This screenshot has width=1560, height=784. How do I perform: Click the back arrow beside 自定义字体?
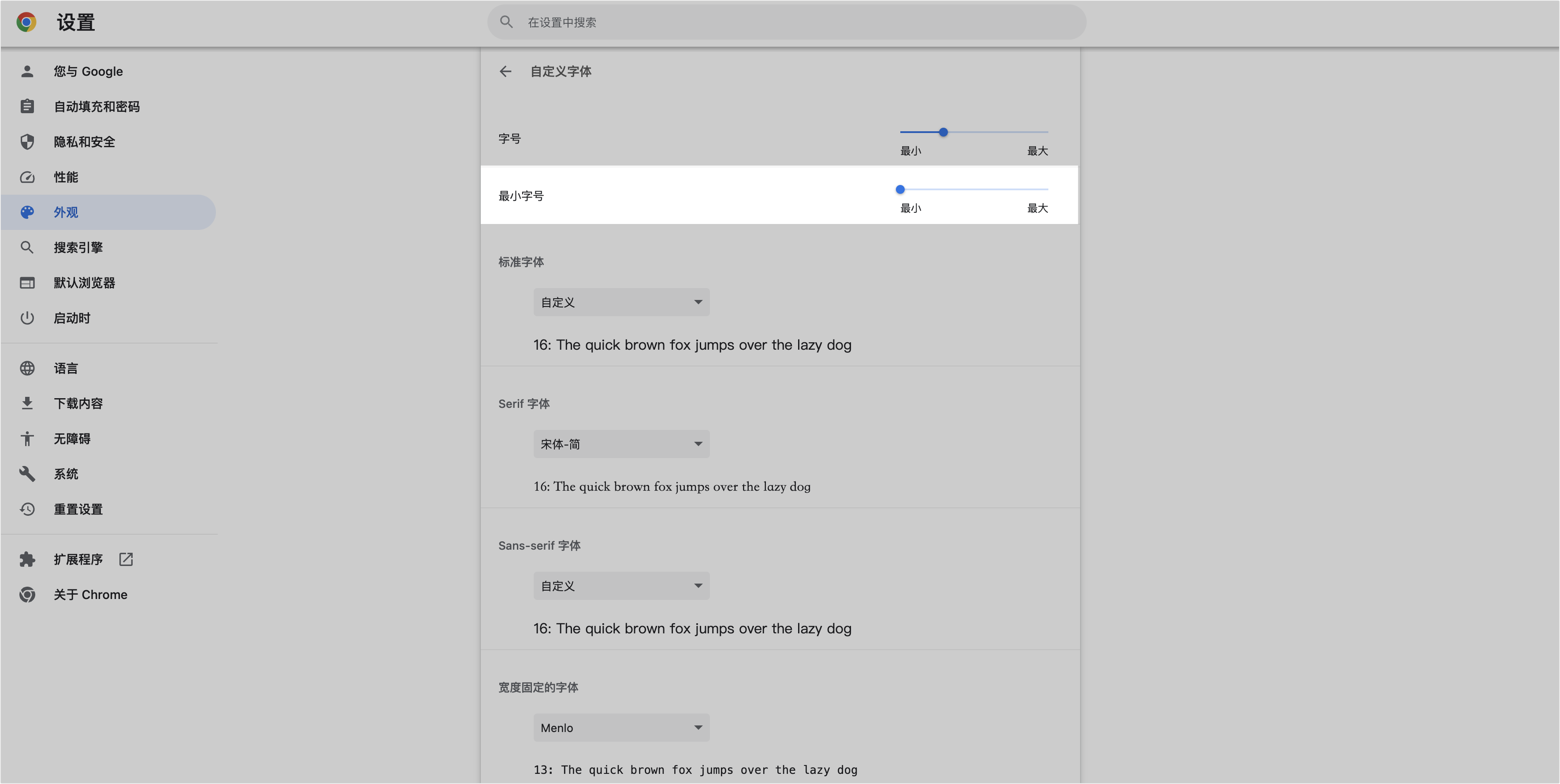[x=505, y=71]
